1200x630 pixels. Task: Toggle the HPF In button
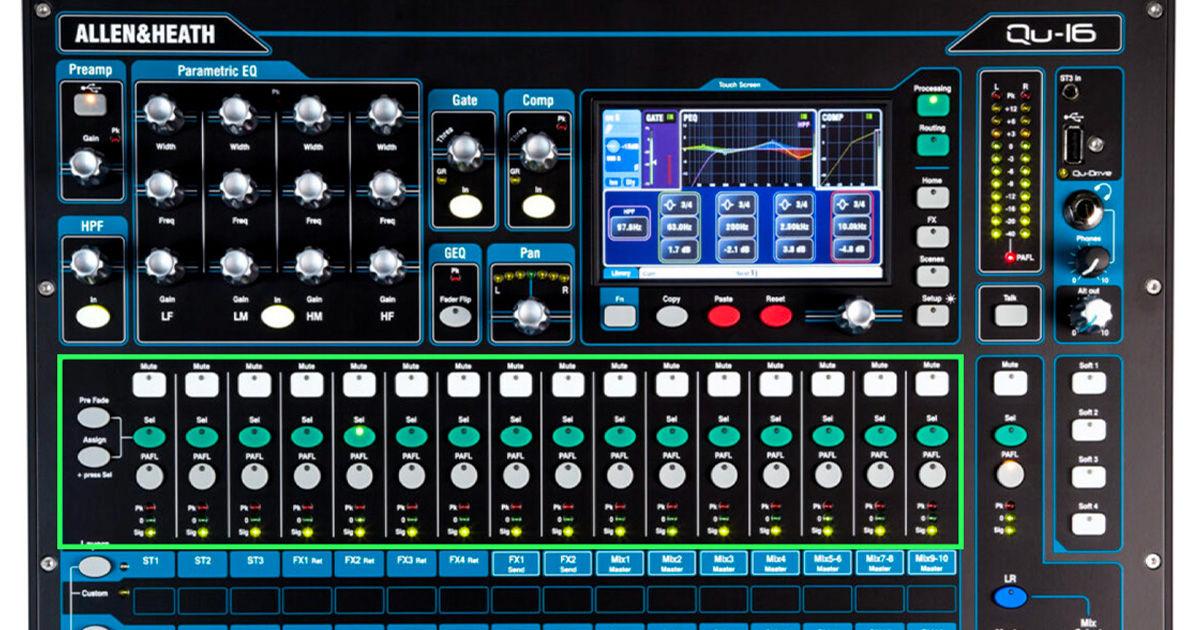tap(93, 318)
